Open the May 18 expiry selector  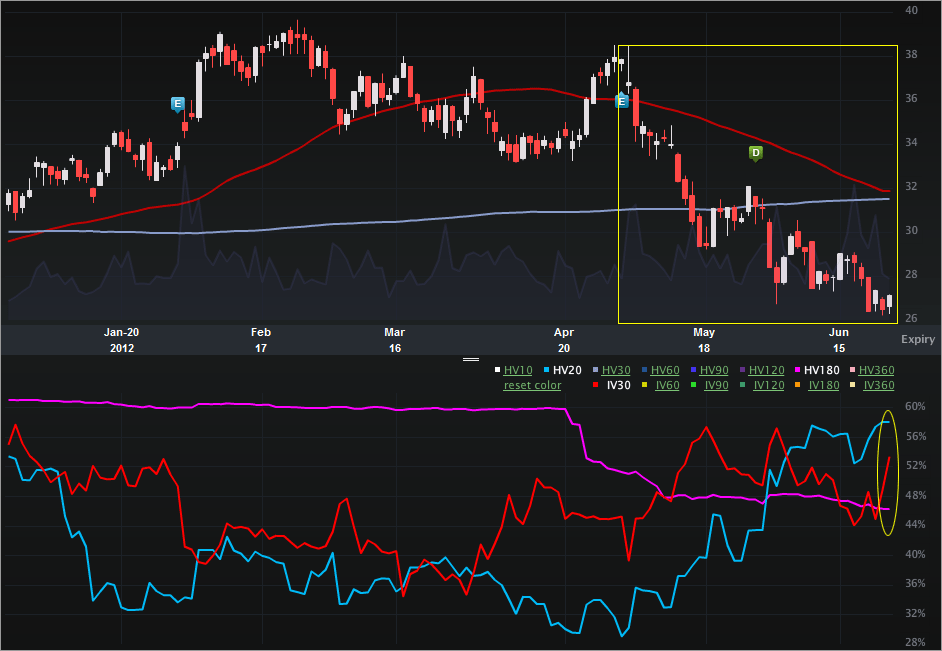[x=703, y=340]
